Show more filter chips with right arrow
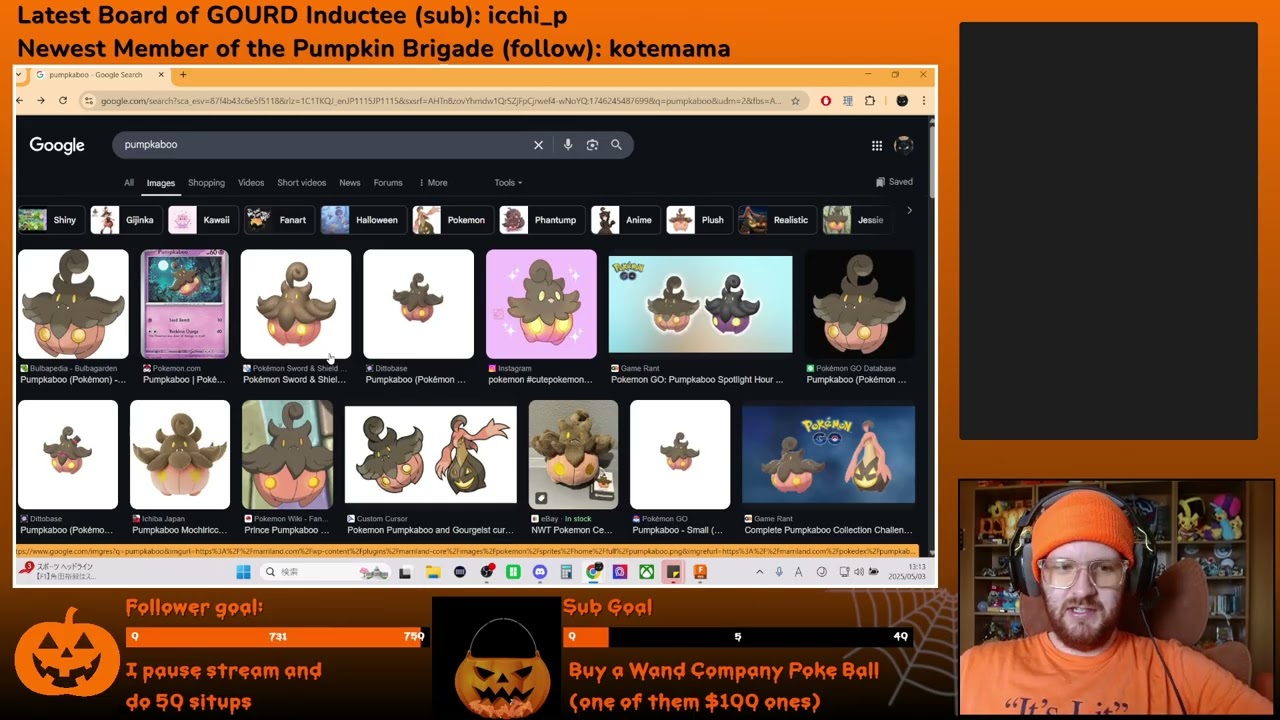Viewport: 1280px width, 720px height. [x=909, y=210]
